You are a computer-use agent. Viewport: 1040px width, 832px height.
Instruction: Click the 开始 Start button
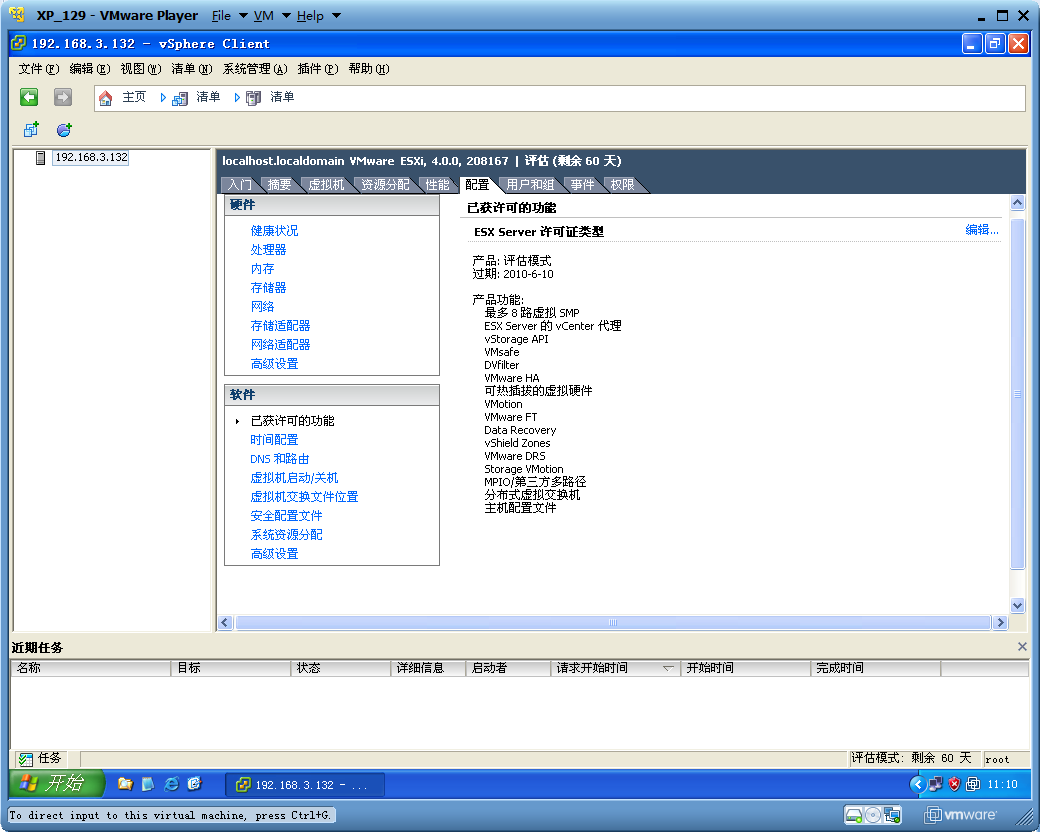(57, 784)
